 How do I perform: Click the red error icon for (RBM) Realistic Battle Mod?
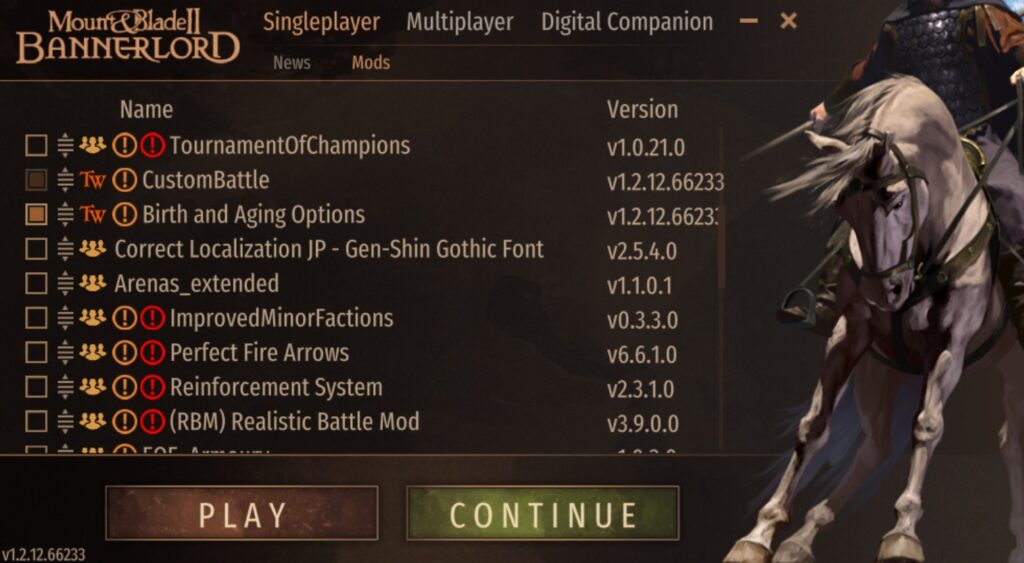click(x=152, y=422)
